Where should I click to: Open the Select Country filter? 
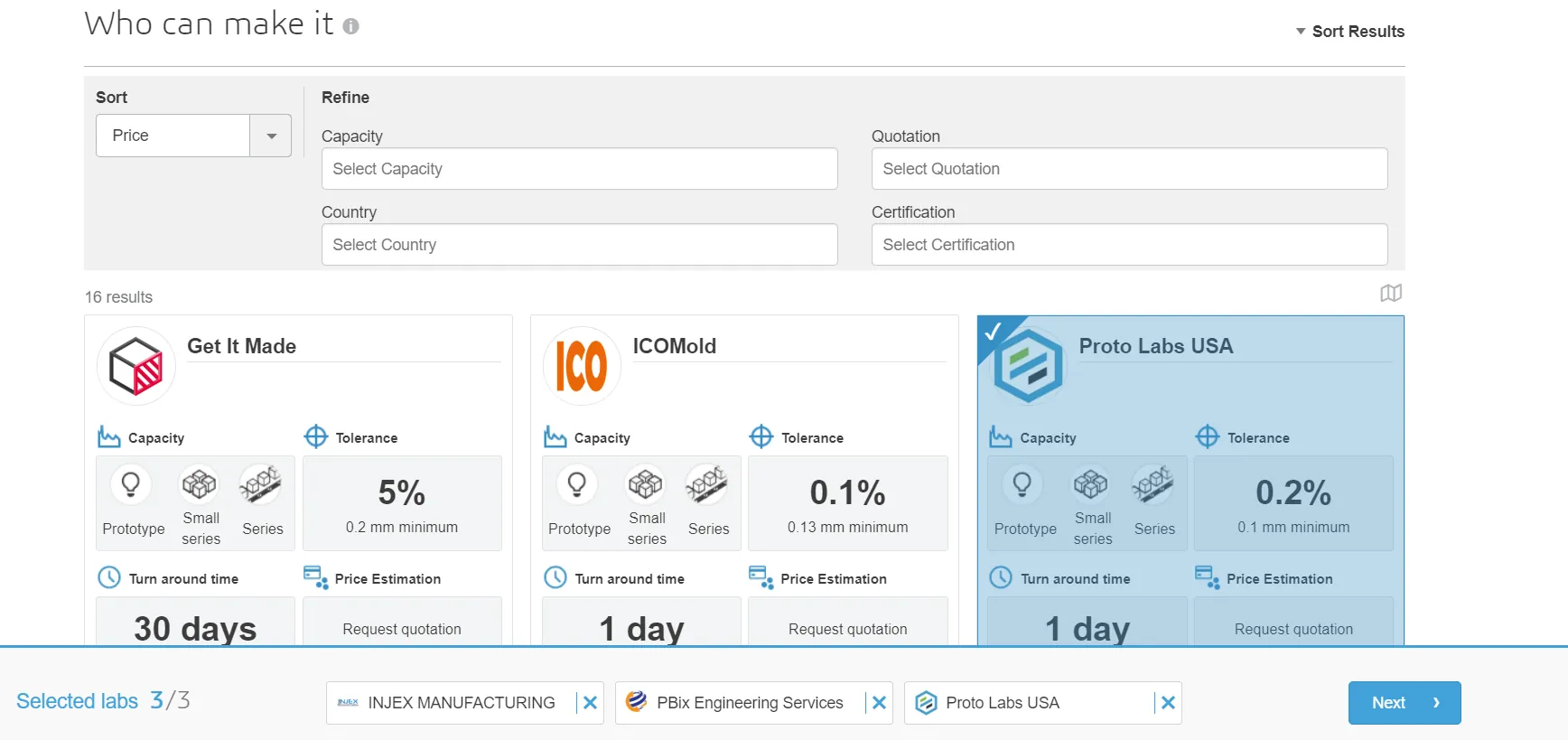click(580, 245)
